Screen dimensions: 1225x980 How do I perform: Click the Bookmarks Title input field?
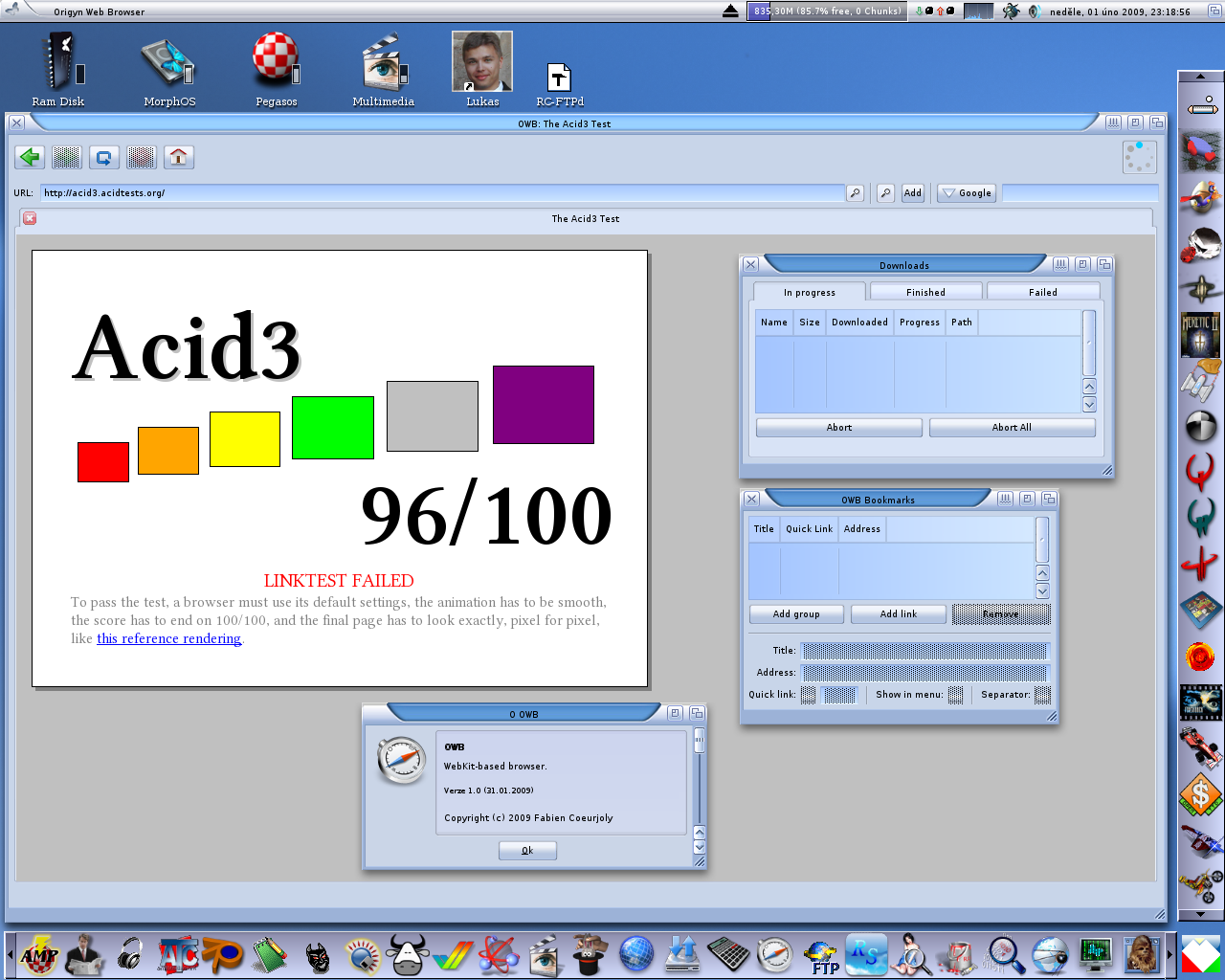point(924,651)
